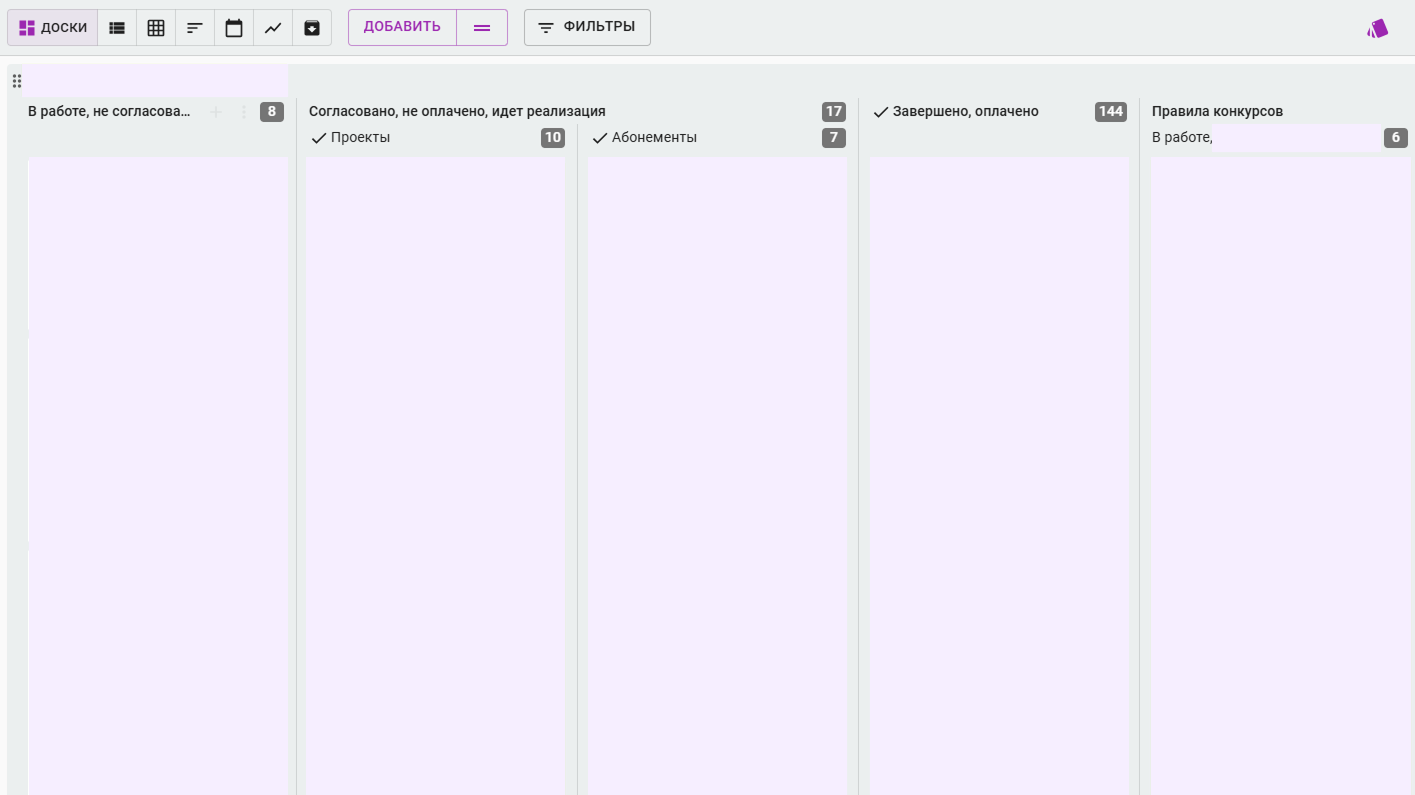Click the Проекты sub-column label

coord(360,138)
